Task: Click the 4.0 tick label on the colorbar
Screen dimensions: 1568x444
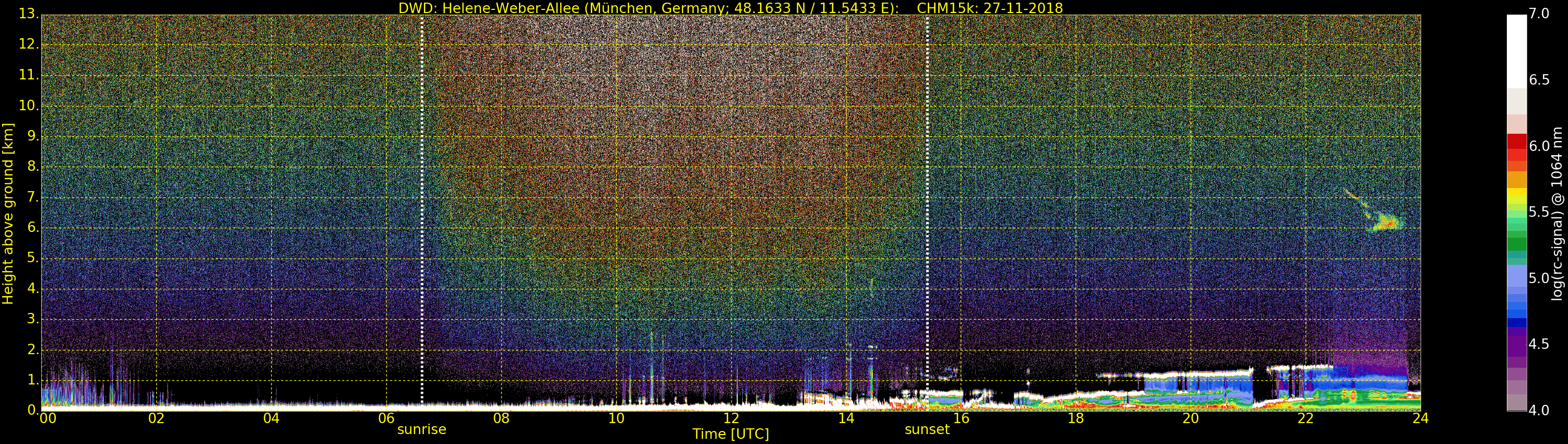Action: (1539, 411)
